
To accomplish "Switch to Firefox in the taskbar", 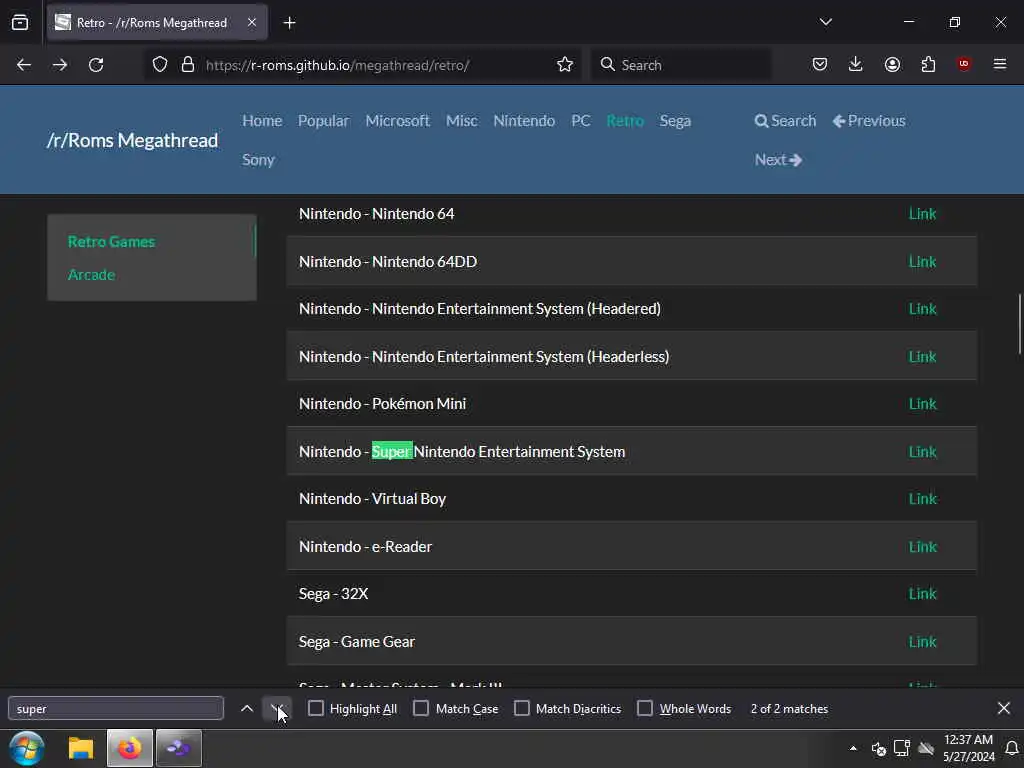I will [x=129, y=748].
